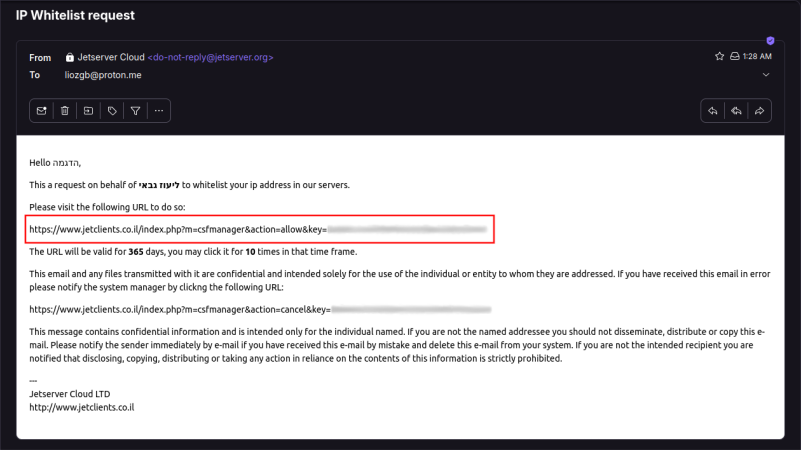Forward the email
Viewport: 801px width, 469px height.
tap(760, 111)
